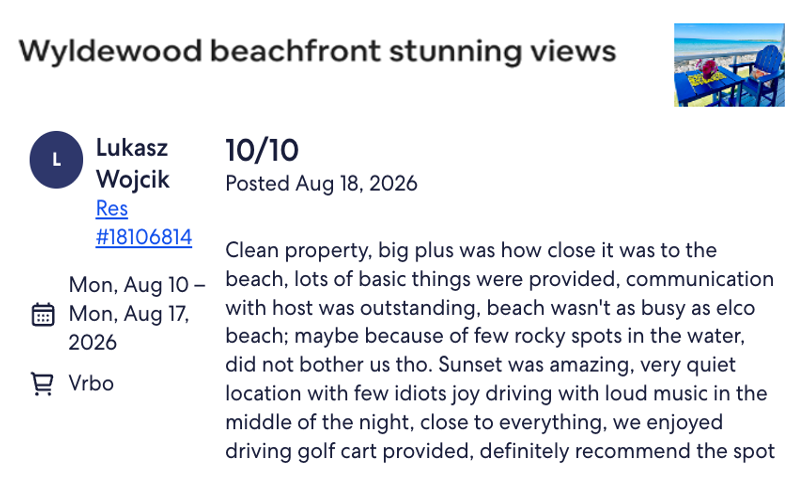Click the 10/10 rating score
The width and height of the screenshot is (812, 482).
[x=262, y=150]
